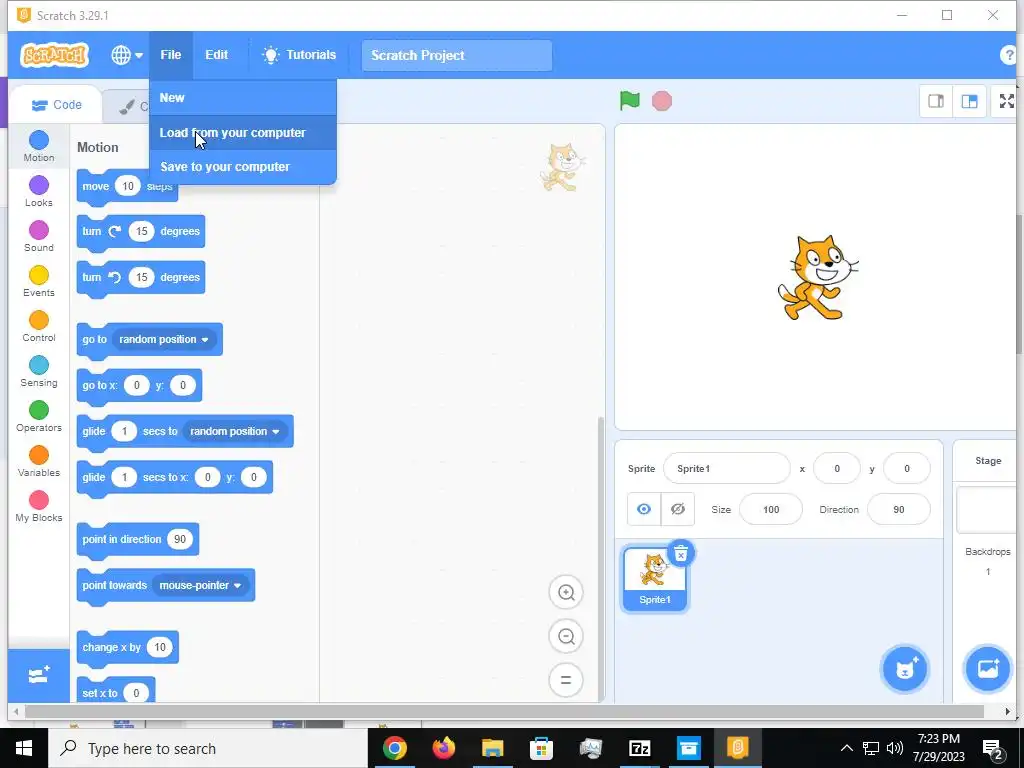Screen dimensions: 1024x768
Task: Reset workspace zoom with equals button
Action: coord(566,680)
